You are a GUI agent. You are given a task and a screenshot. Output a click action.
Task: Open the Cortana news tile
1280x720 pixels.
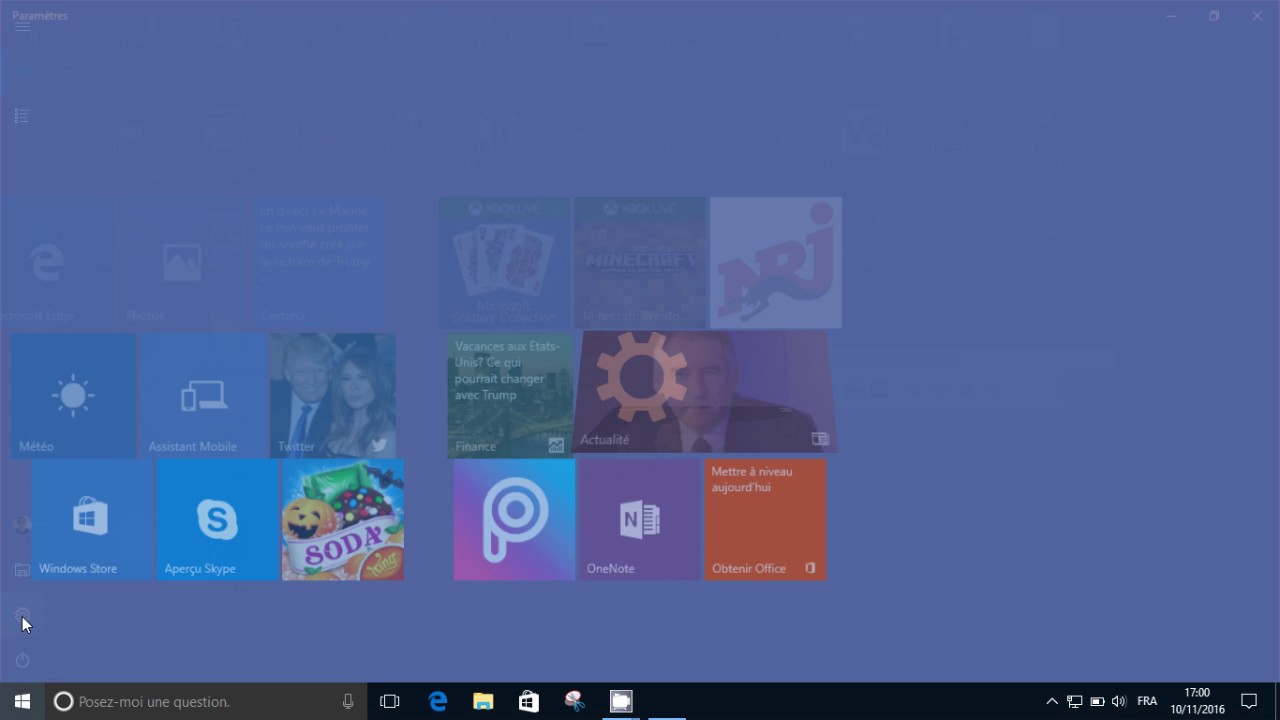click(318, 263)
